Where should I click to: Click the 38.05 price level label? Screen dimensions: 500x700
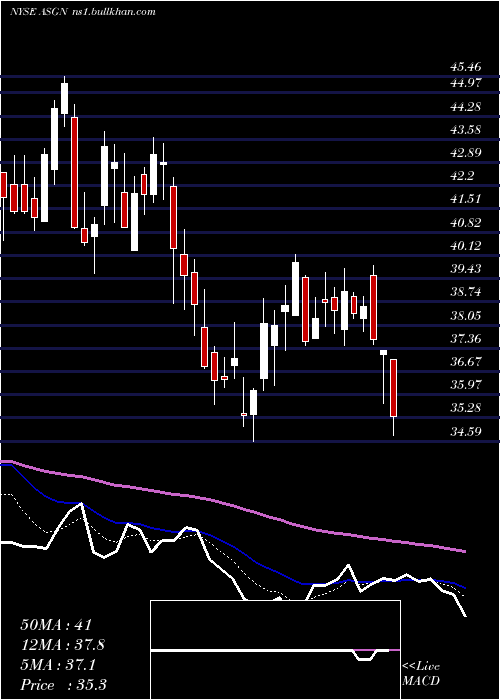click(466, 316)
